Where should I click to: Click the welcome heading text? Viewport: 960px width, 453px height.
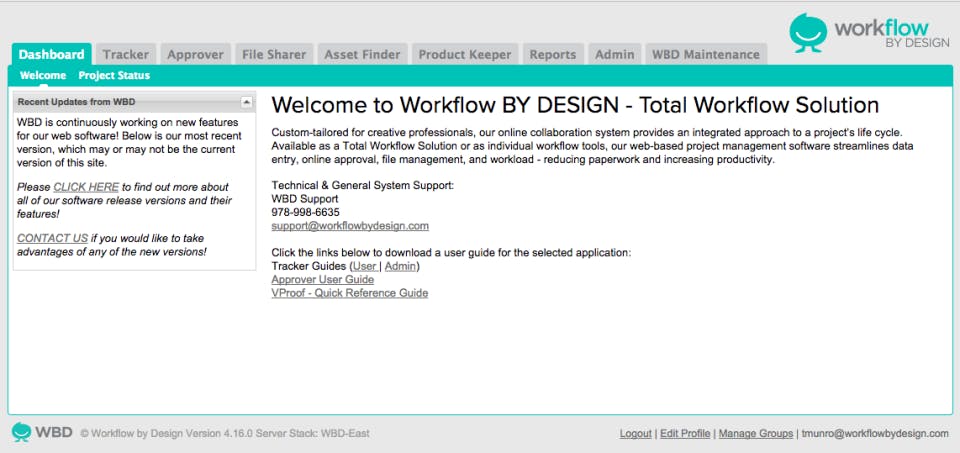pos(575,105)
